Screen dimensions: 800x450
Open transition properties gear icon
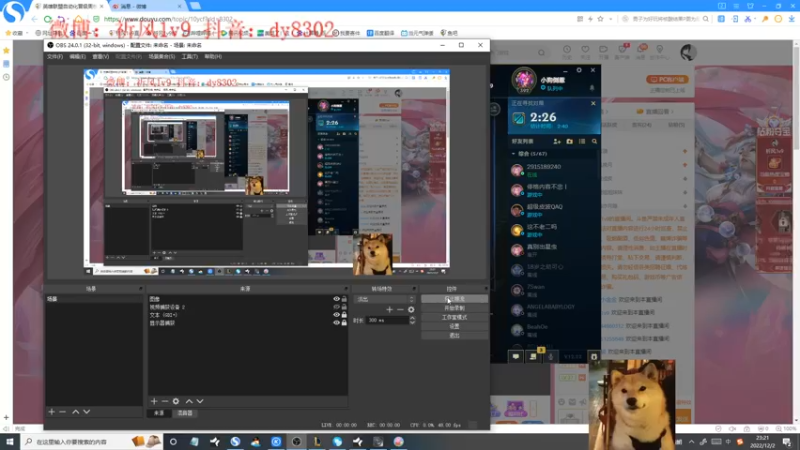point(411,310)
